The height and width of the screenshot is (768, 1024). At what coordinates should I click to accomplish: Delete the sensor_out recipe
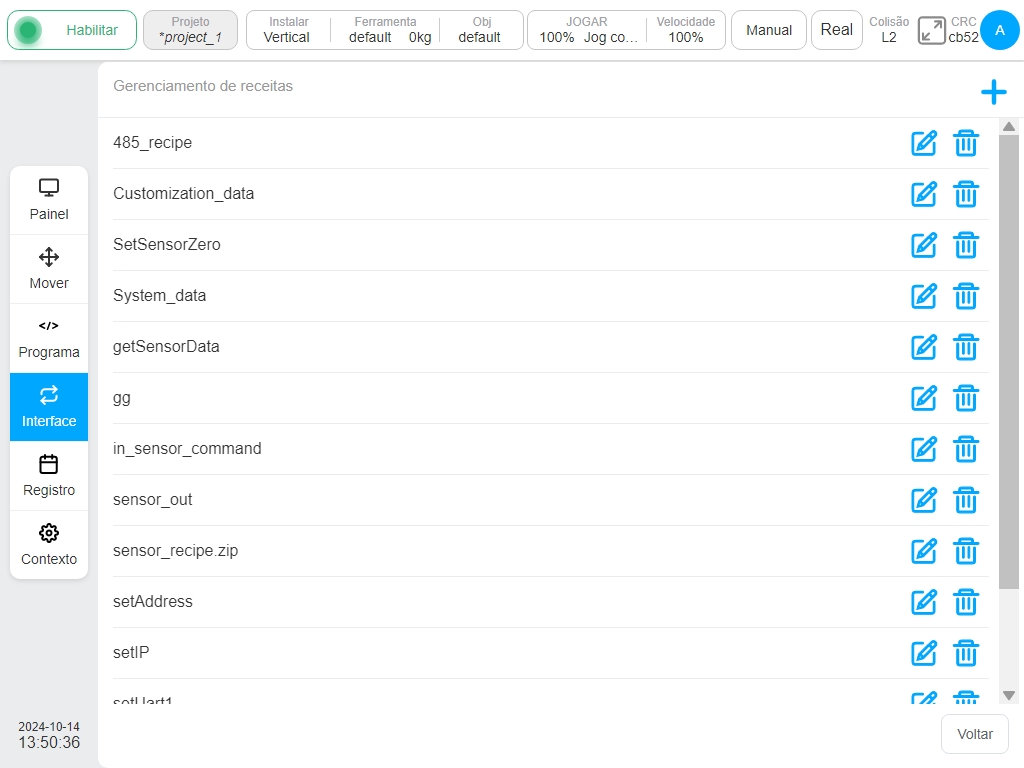(x=965, y=500)
